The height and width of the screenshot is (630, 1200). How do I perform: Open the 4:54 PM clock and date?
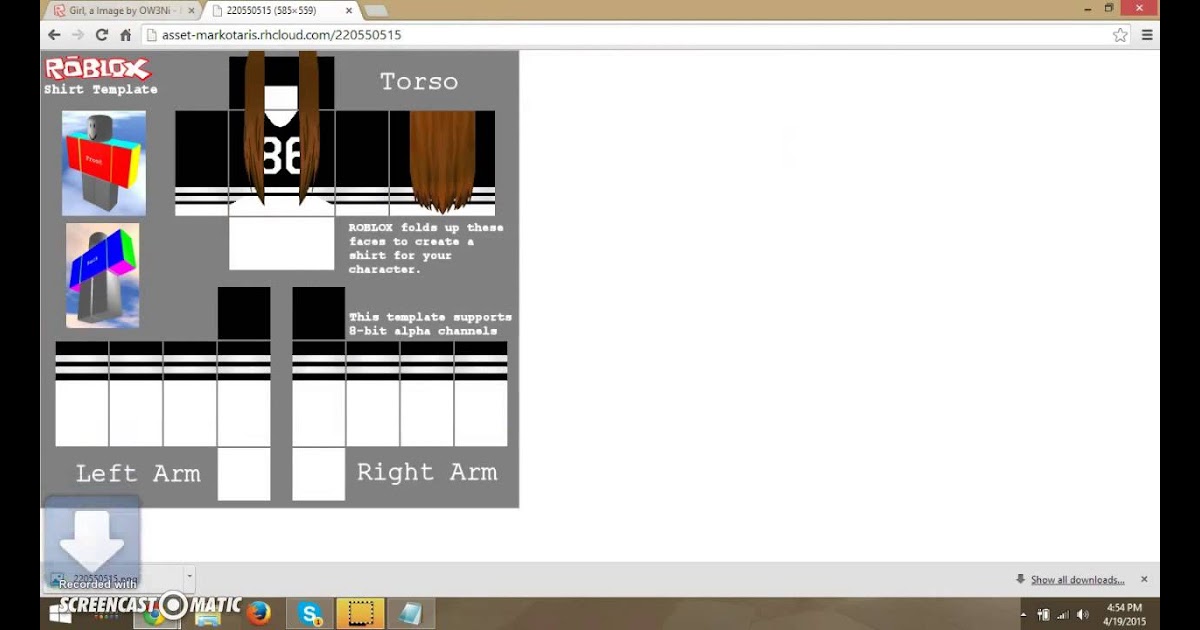[1123, 614]
